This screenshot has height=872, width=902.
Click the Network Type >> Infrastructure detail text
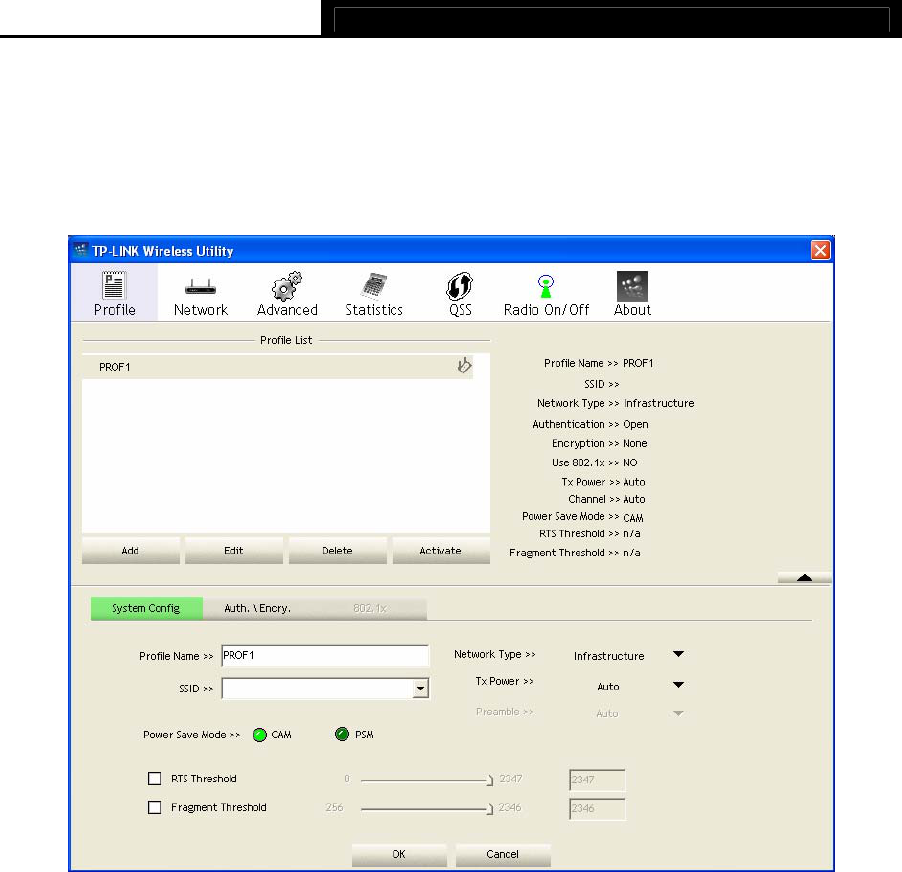point(616,403)
